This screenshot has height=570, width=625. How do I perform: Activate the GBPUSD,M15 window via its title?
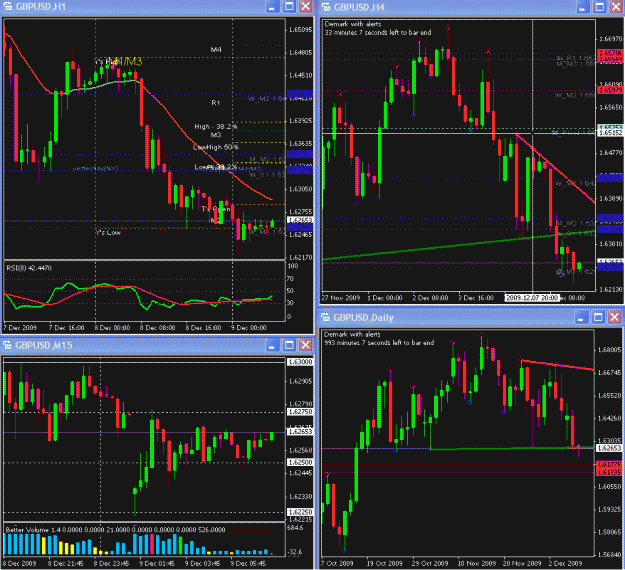(44, 345)
